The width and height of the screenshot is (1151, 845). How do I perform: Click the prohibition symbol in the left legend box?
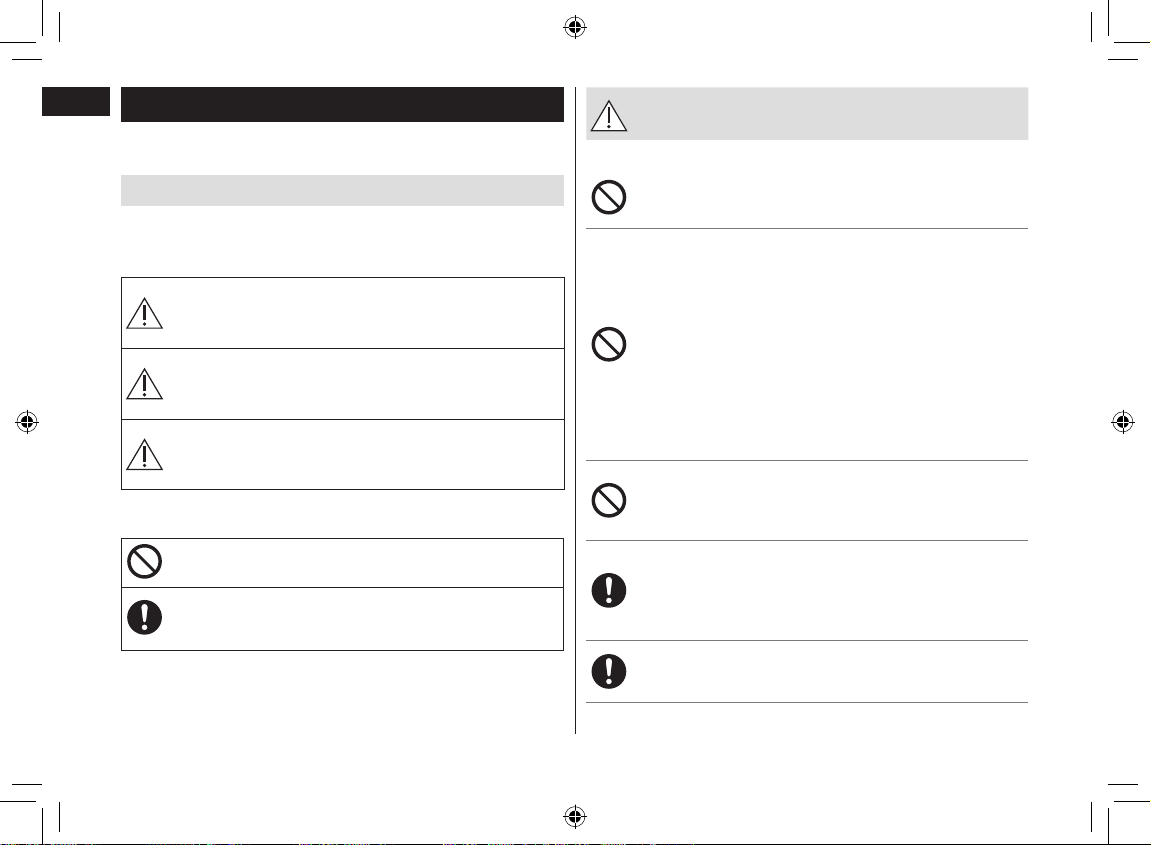[145, 562]
